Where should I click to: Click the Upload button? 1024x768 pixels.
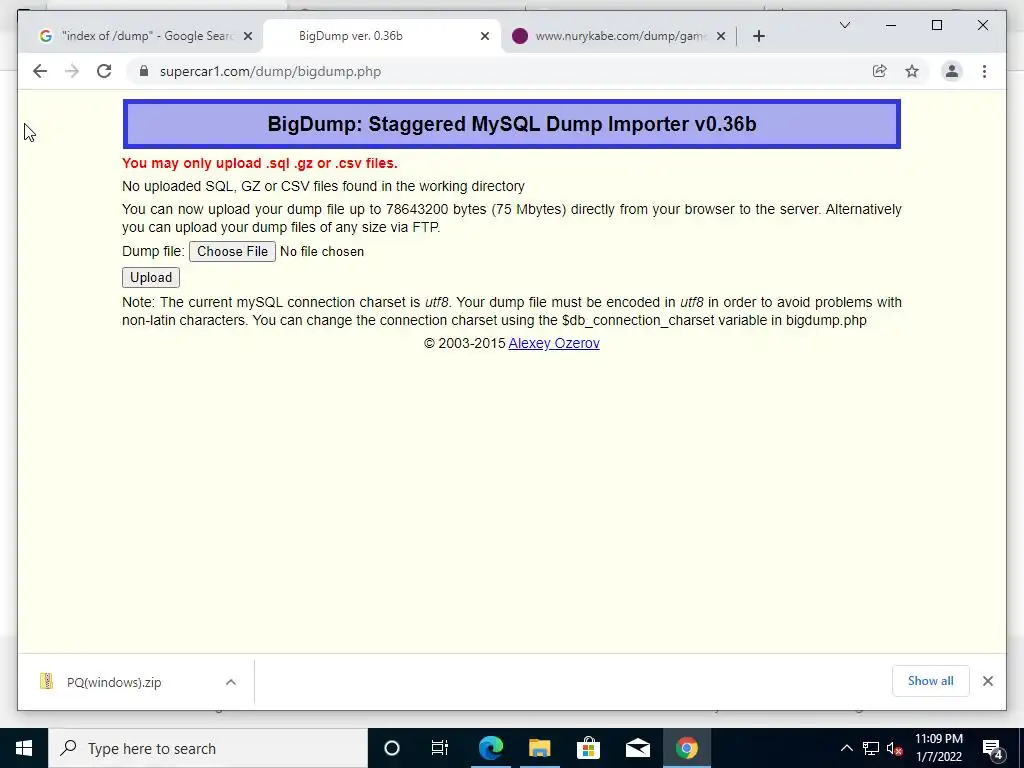[x=151, y=278]
